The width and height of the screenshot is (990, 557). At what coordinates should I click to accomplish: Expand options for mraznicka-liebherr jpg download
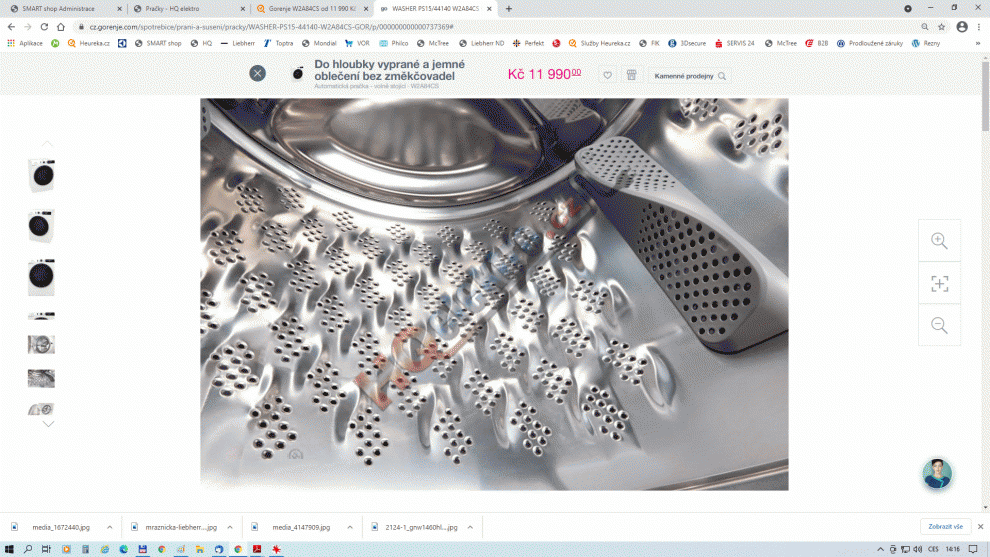pyautogui.click(x=230, y=527)
